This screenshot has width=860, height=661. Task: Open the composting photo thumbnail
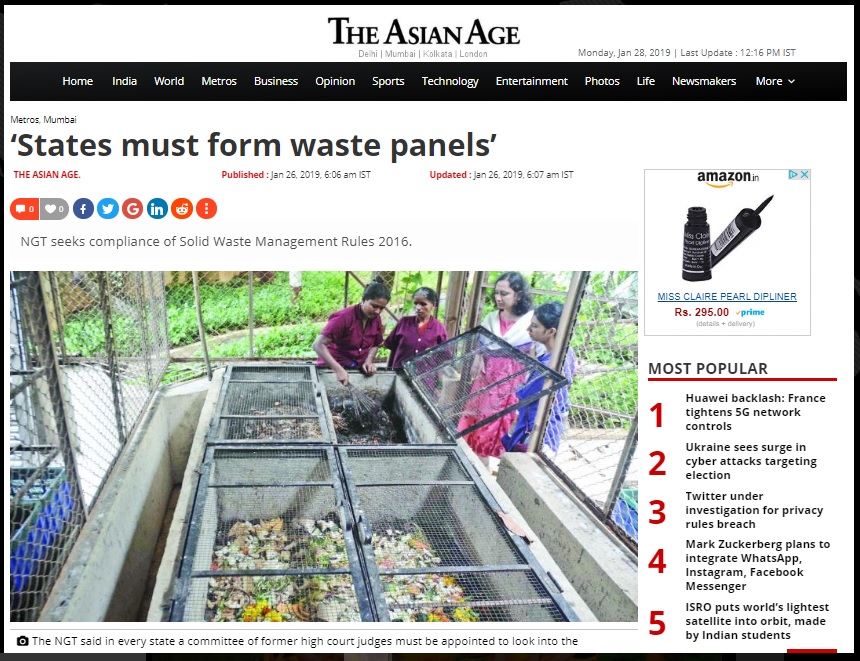click(324, 446)
